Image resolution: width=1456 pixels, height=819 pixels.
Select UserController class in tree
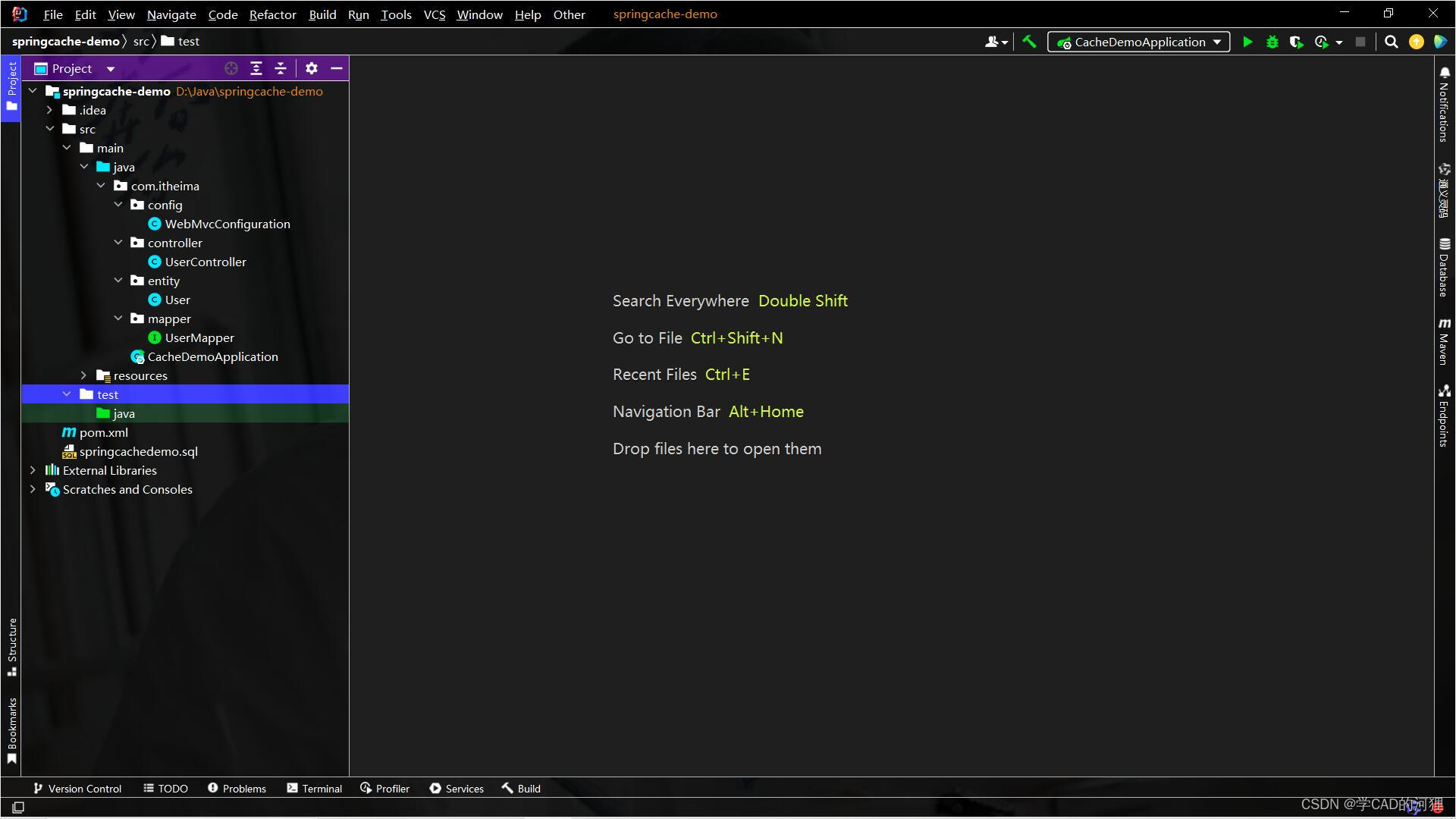click(x=206, y=262)
